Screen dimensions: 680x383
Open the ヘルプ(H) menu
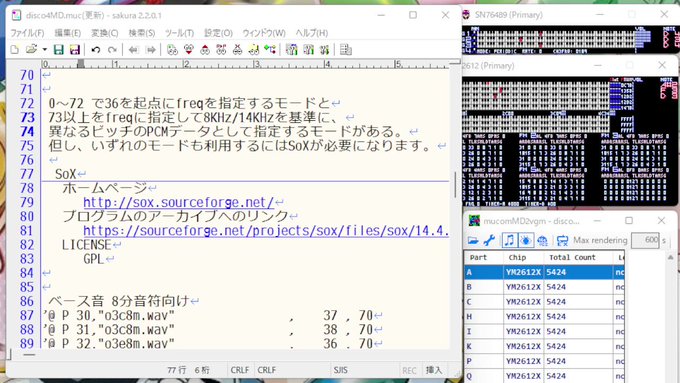point(311,33)
